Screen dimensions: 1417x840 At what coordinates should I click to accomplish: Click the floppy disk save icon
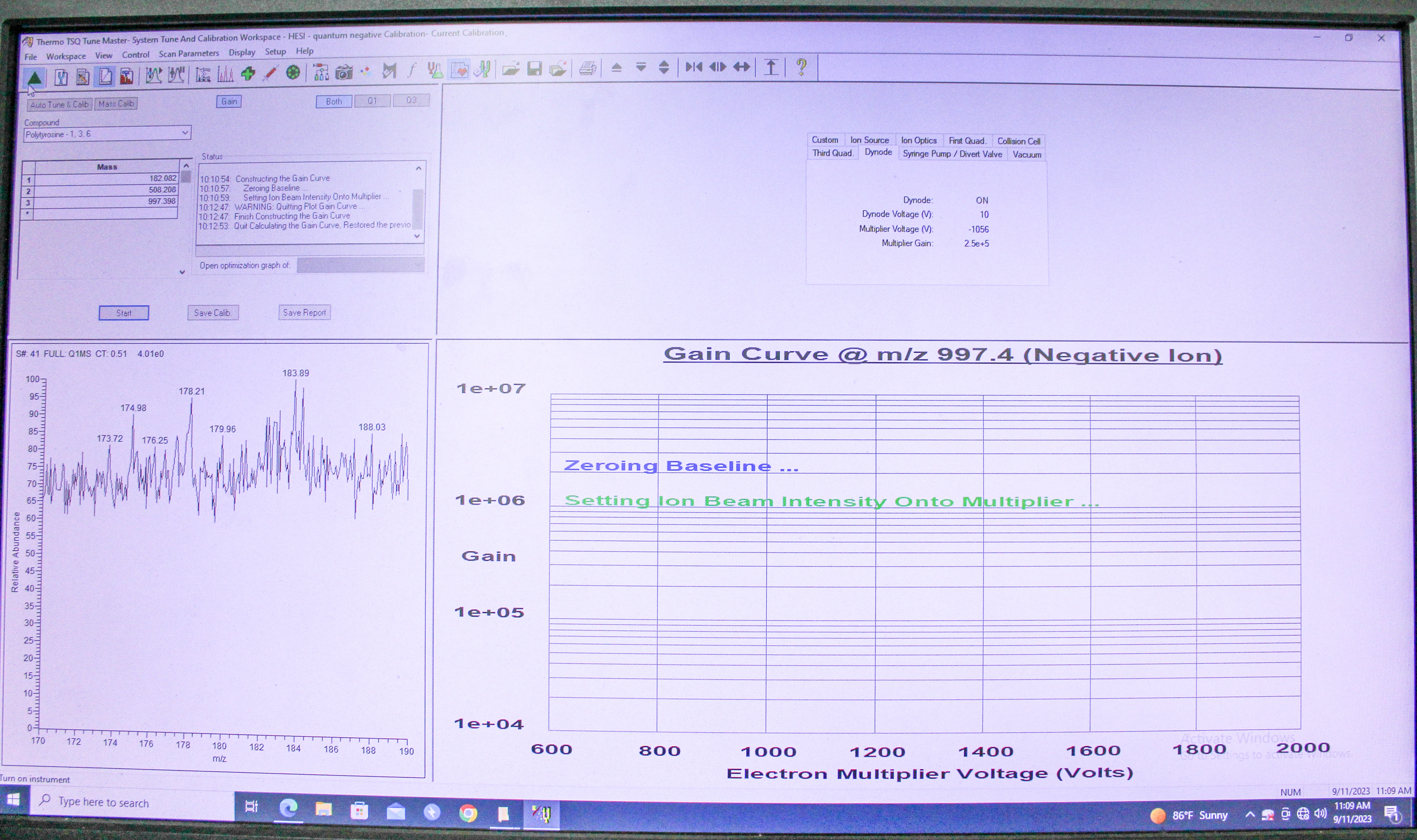point(535,69)
